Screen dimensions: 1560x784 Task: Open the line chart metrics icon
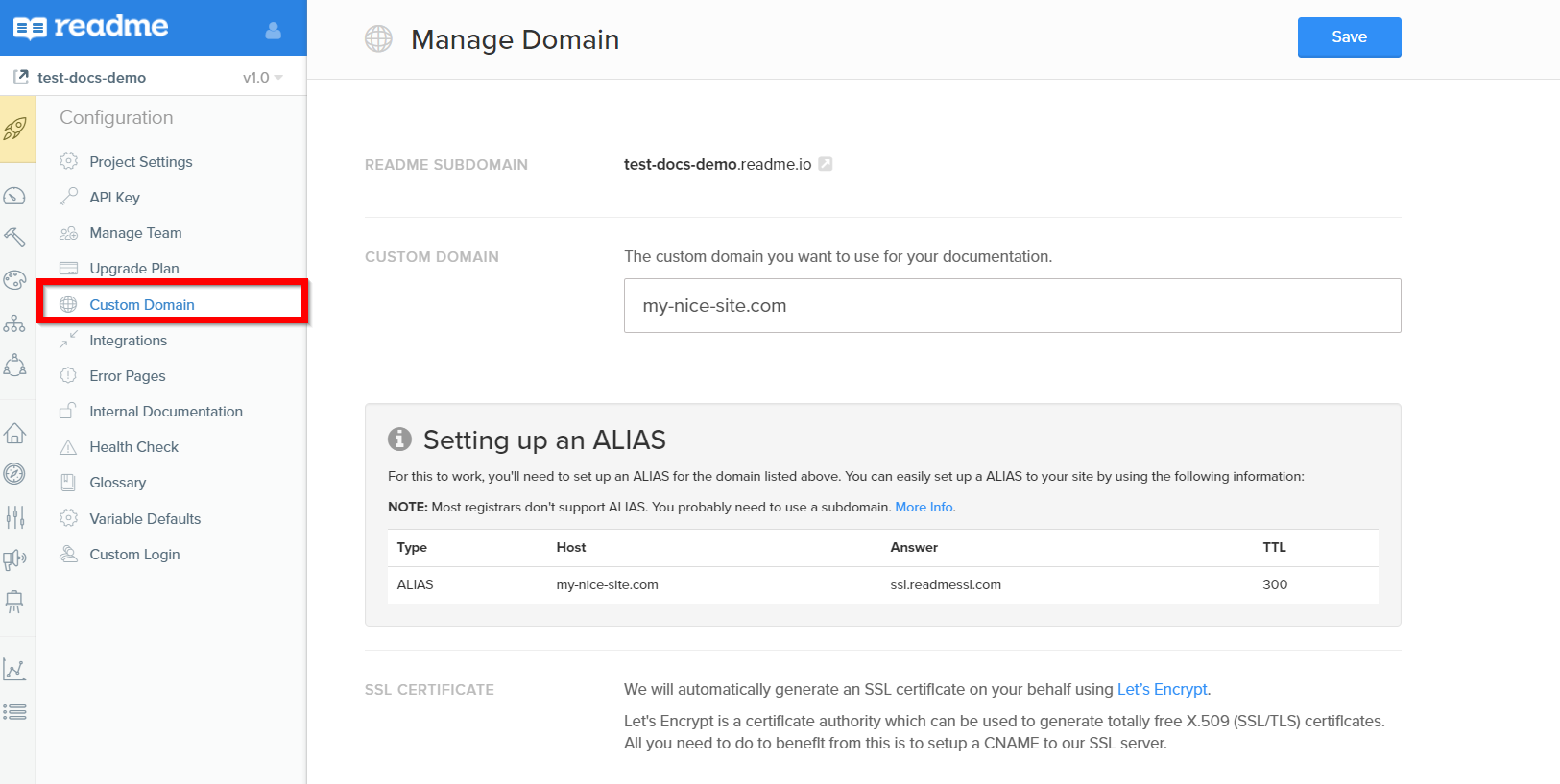[14, 670]
